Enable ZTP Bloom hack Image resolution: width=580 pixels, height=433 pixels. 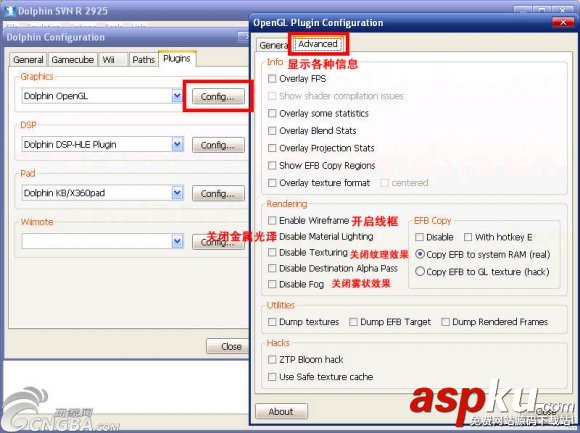point(272,359)
